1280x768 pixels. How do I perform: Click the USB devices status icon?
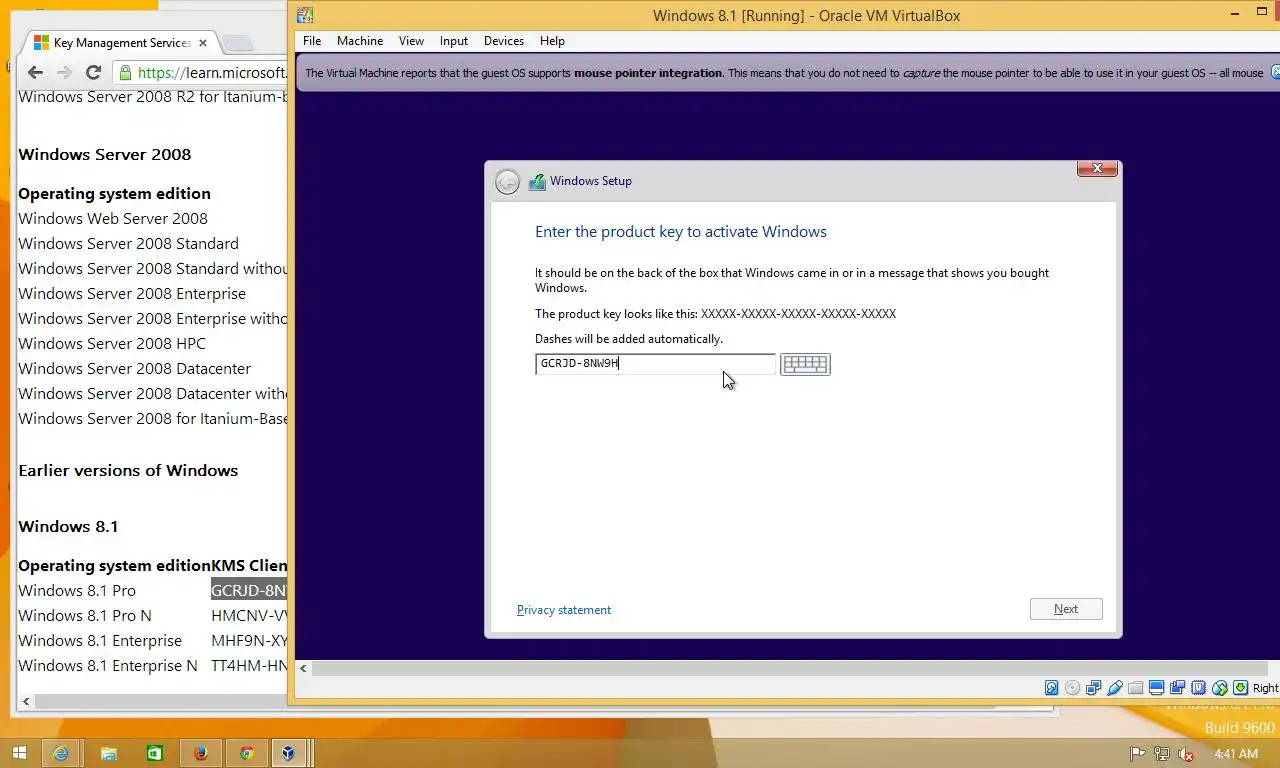[1115, 688]
